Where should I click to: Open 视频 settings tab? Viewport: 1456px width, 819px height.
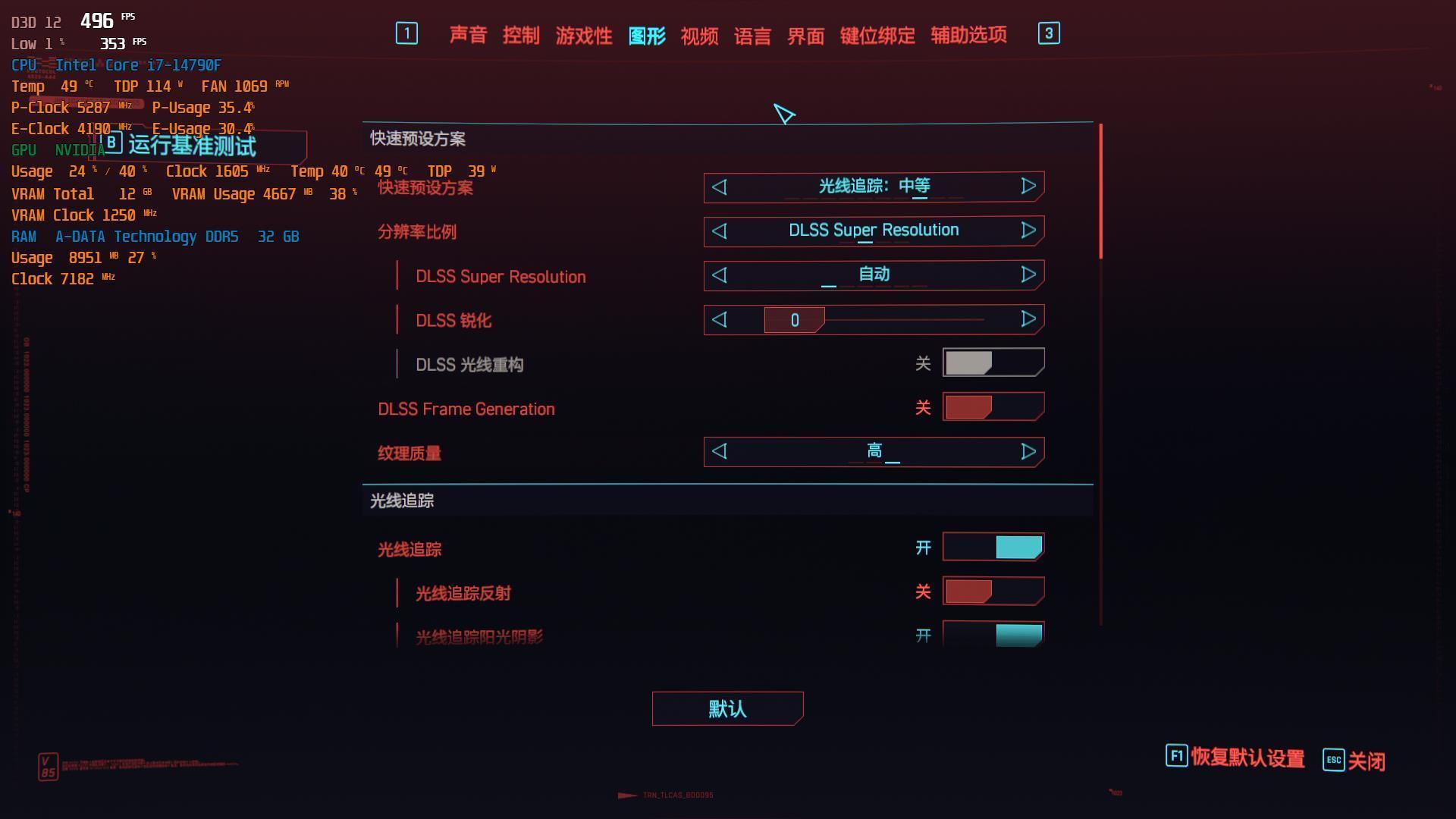pos(700,33)
